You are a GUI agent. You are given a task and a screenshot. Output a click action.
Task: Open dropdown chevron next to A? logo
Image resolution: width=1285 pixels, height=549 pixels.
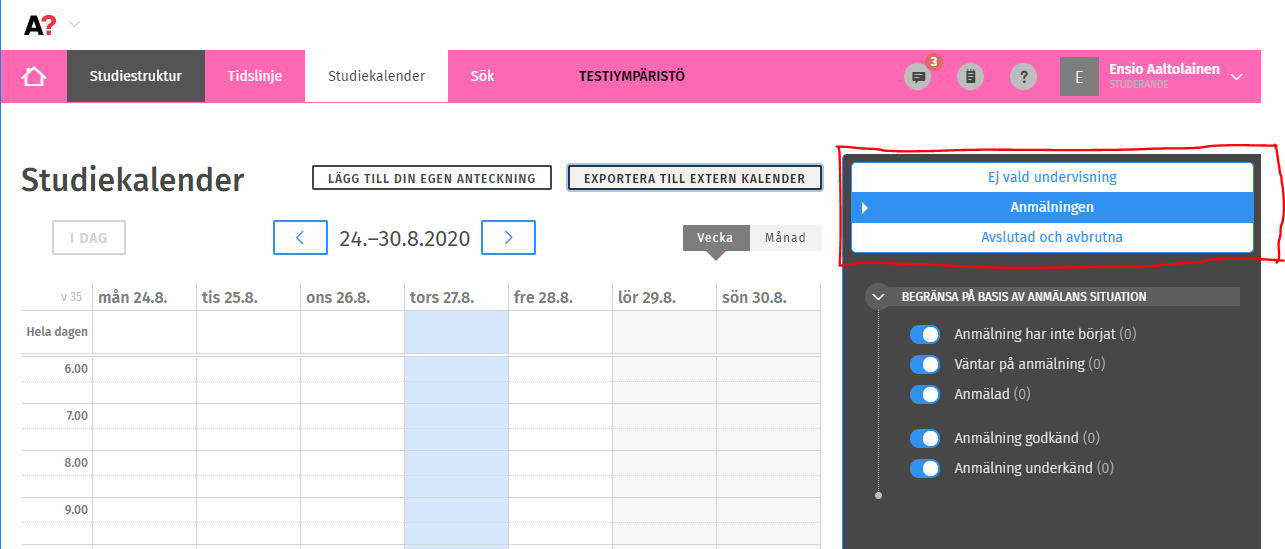[x=75, y=24]
